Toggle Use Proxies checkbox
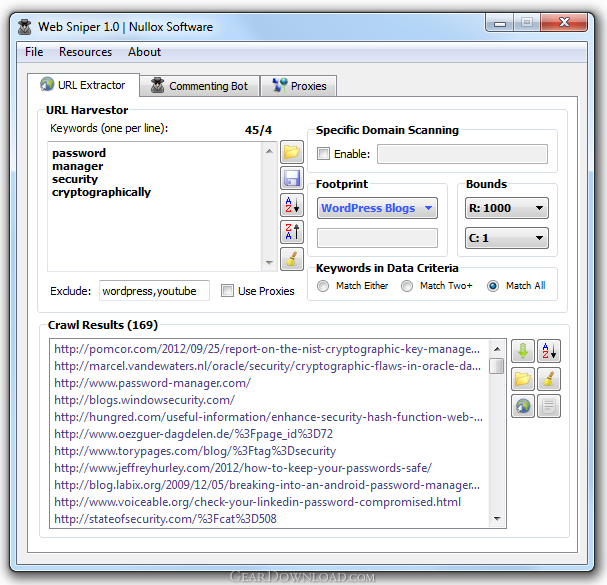607x585 pixels. tap(227, 290)
